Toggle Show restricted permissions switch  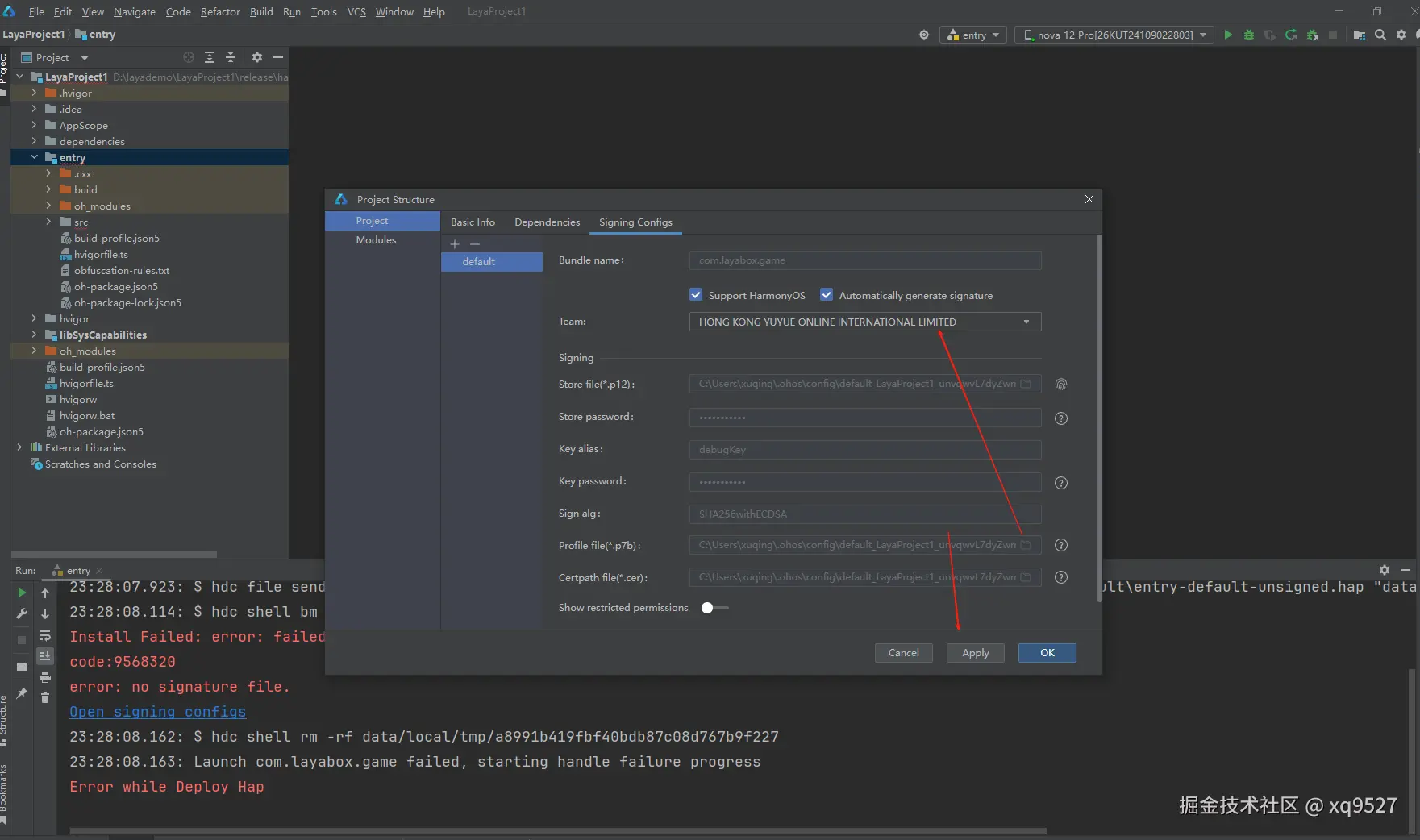pos(714,608)
